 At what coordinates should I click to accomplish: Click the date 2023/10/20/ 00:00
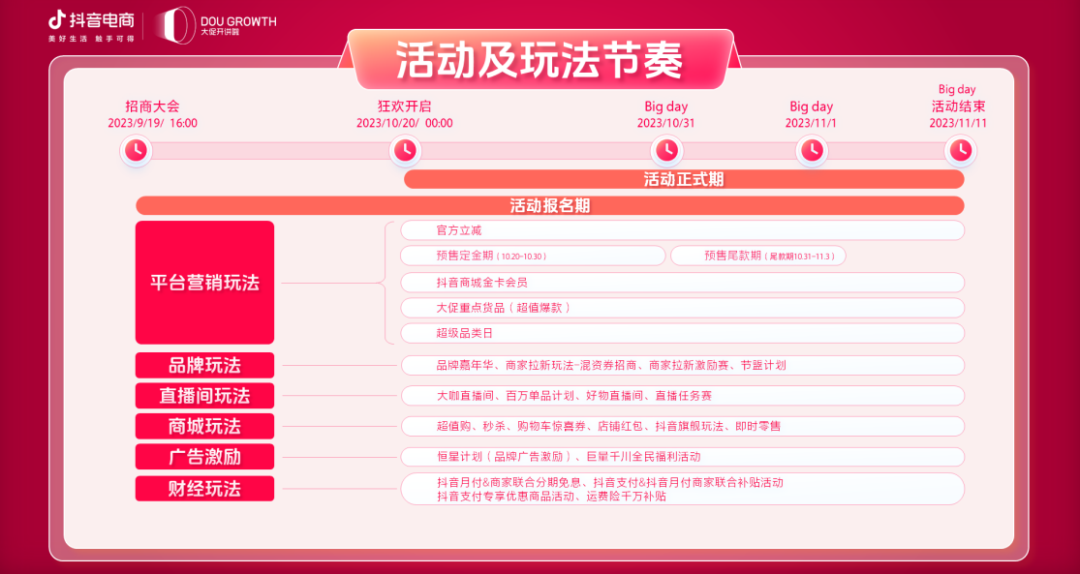tap(404, 123)
